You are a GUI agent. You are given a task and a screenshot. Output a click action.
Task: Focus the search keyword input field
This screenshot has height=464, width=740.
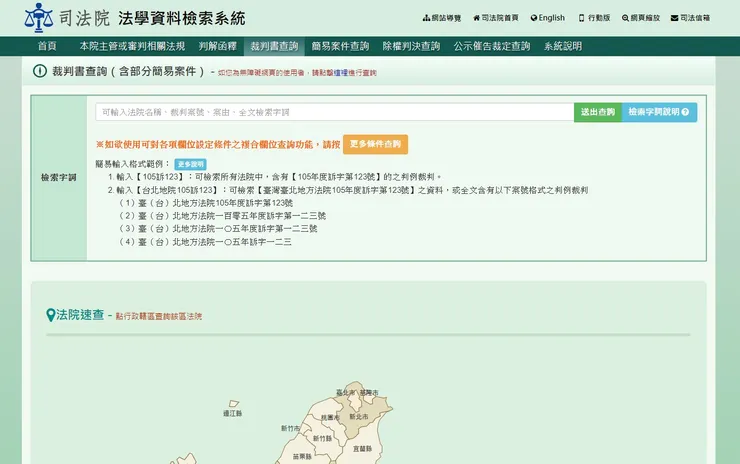335,112
